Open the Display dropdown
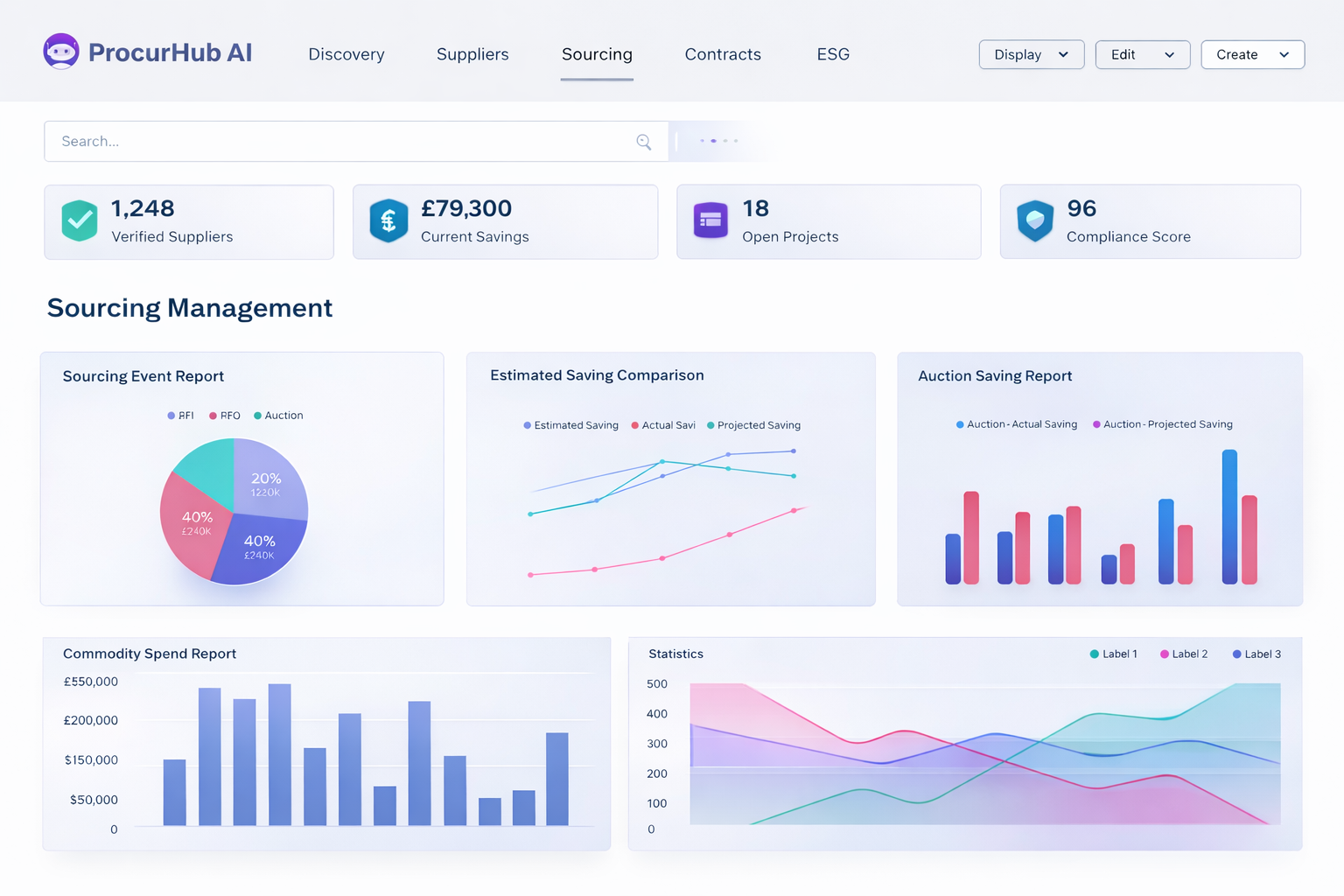1344x896 pixels. [1031, 54]
